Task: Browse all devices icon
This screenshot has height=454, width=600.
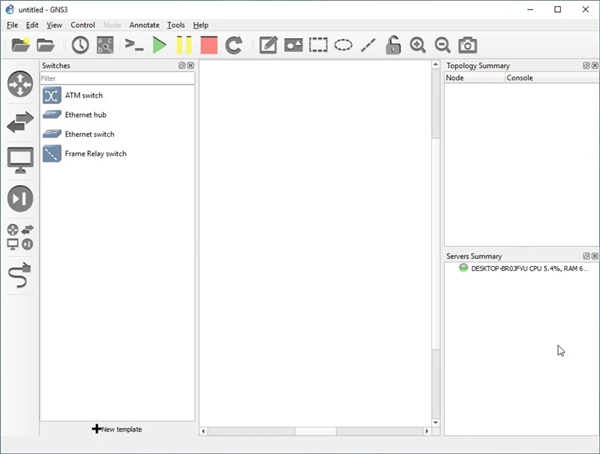Action: [x=20, y=237]
